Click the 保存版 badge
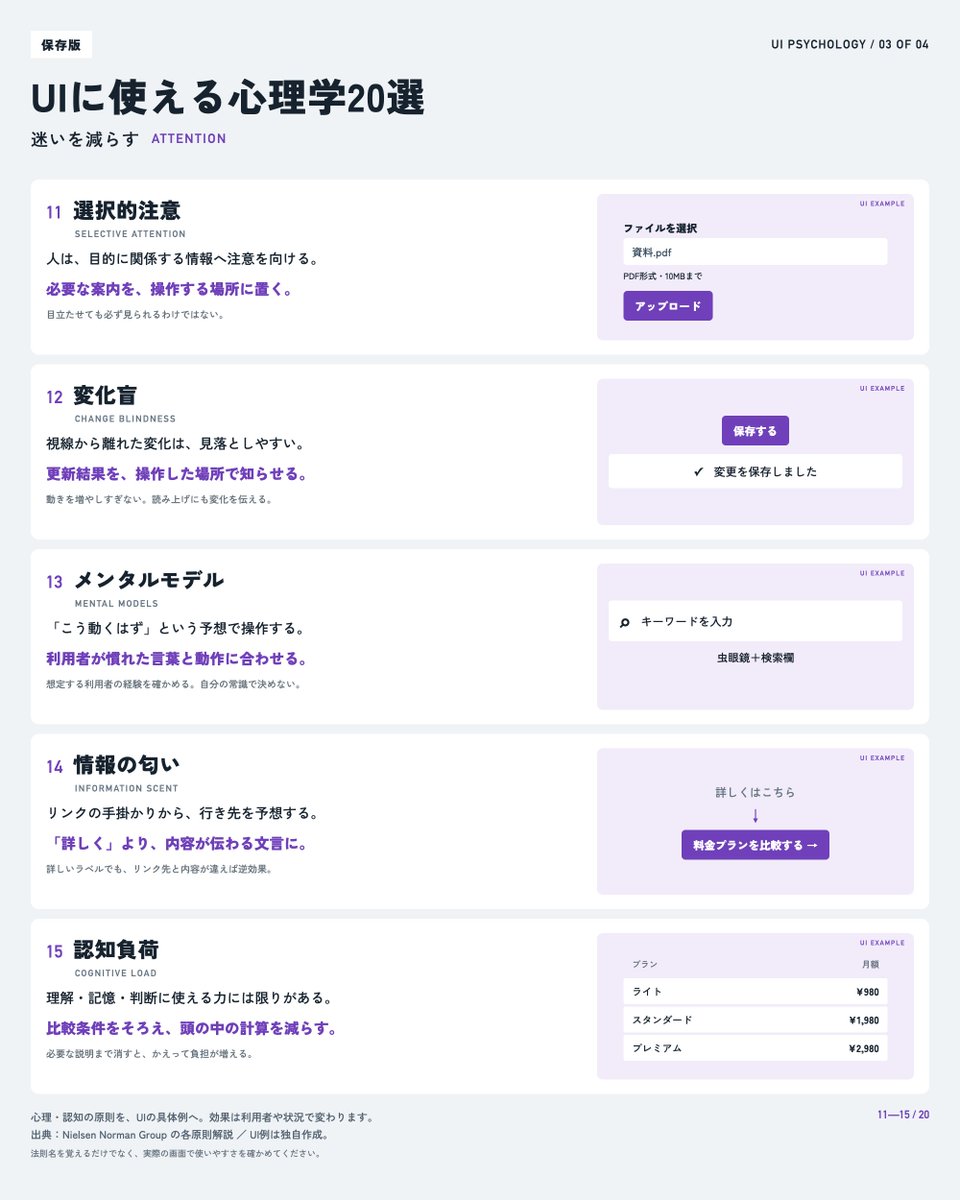Viewport: 960px width, 1200px height. tap(61, 45)
